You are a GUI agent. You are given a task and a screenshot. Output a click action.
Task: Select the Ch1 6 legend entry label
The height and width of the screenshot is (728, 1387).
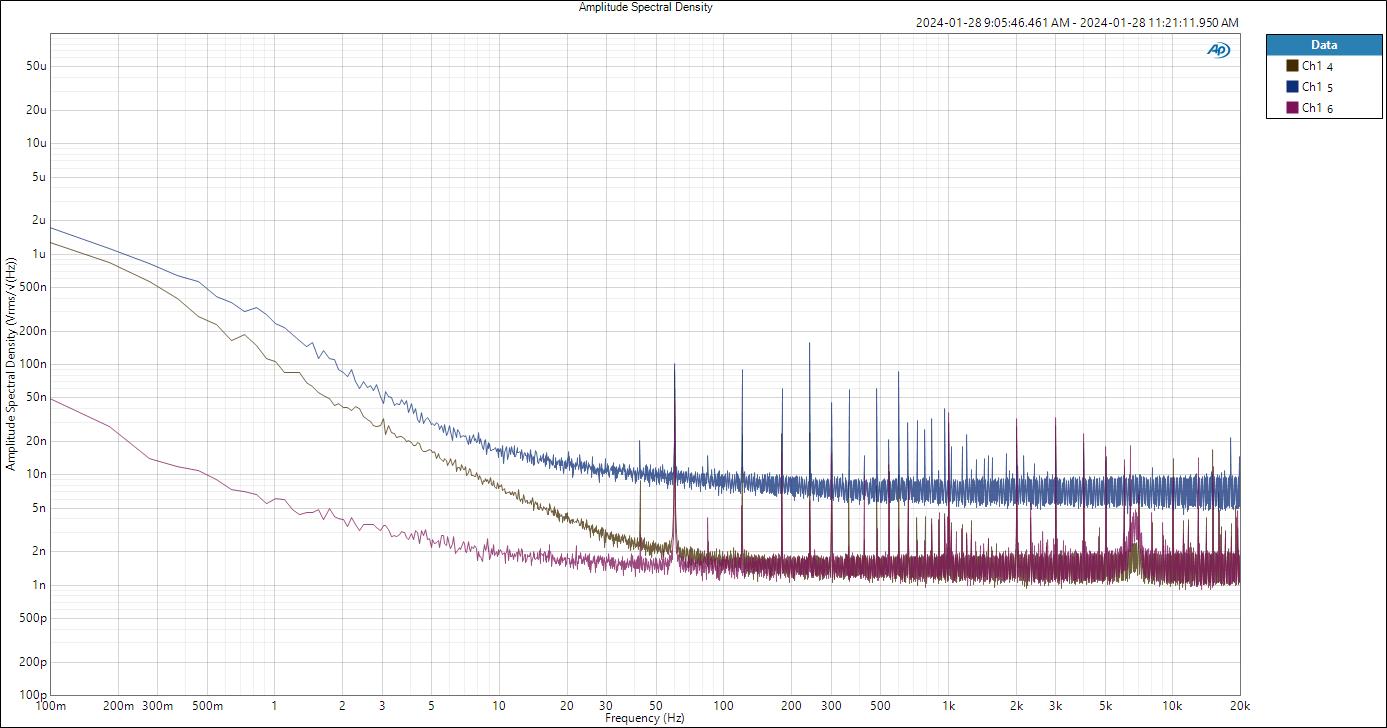pos(1317,108)
